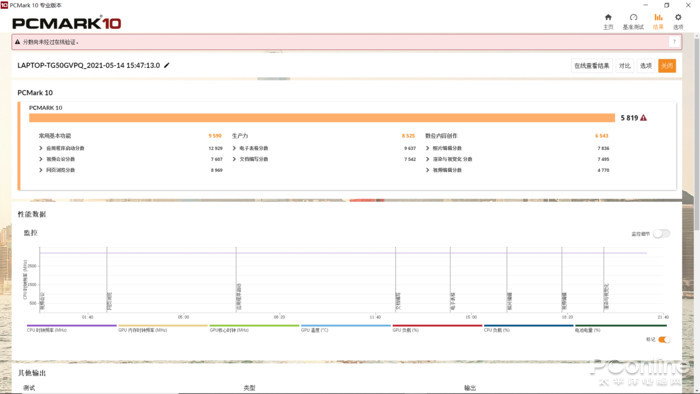Toggle the monitoring details (监控细节) switch
The height and width of the screenshot is (394, 700).
(x=661, y=234)
